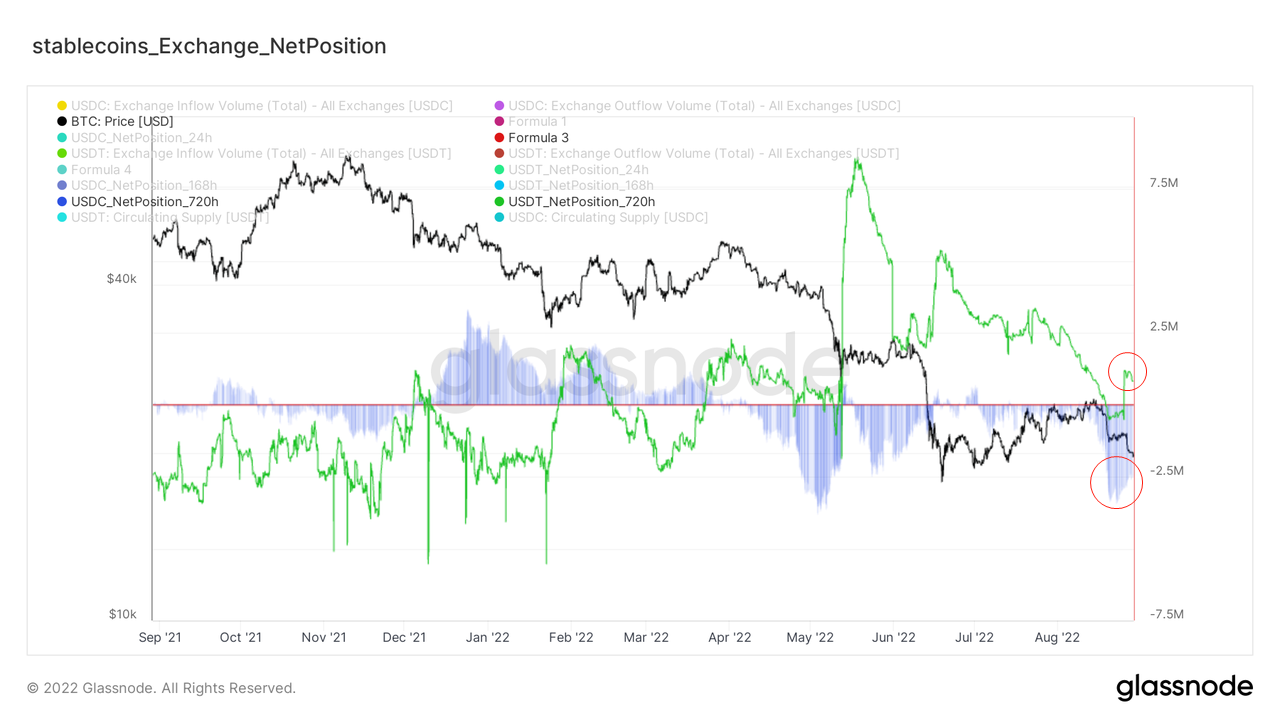This screenshot has width=1280, height=720.
Task: Click the Glassnode copyright notice text
Action: 161,688
